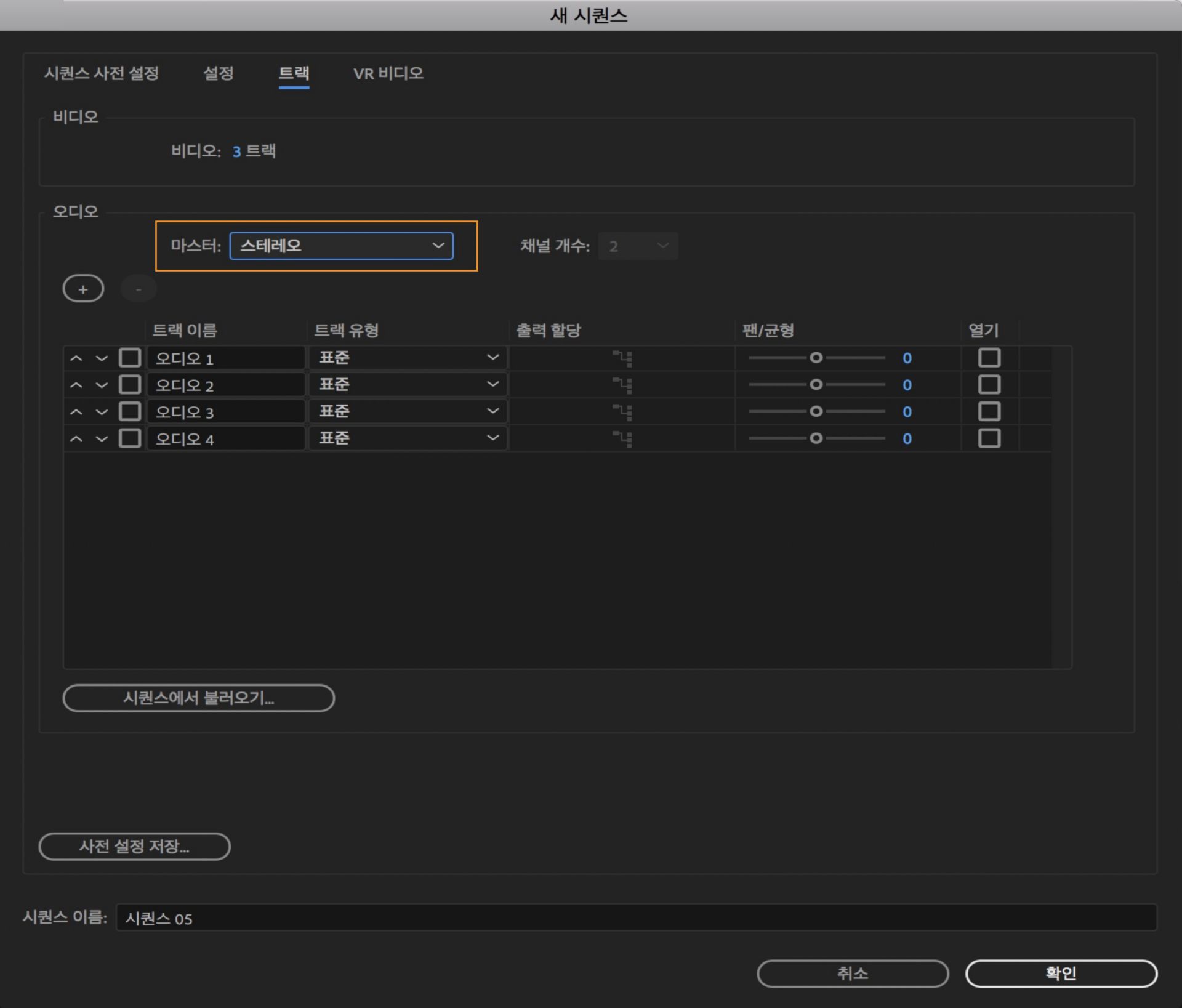Move 오디오 3 track down with arrow
The width and height of the screenshot is (1182, 1008).
click(102, 411)
